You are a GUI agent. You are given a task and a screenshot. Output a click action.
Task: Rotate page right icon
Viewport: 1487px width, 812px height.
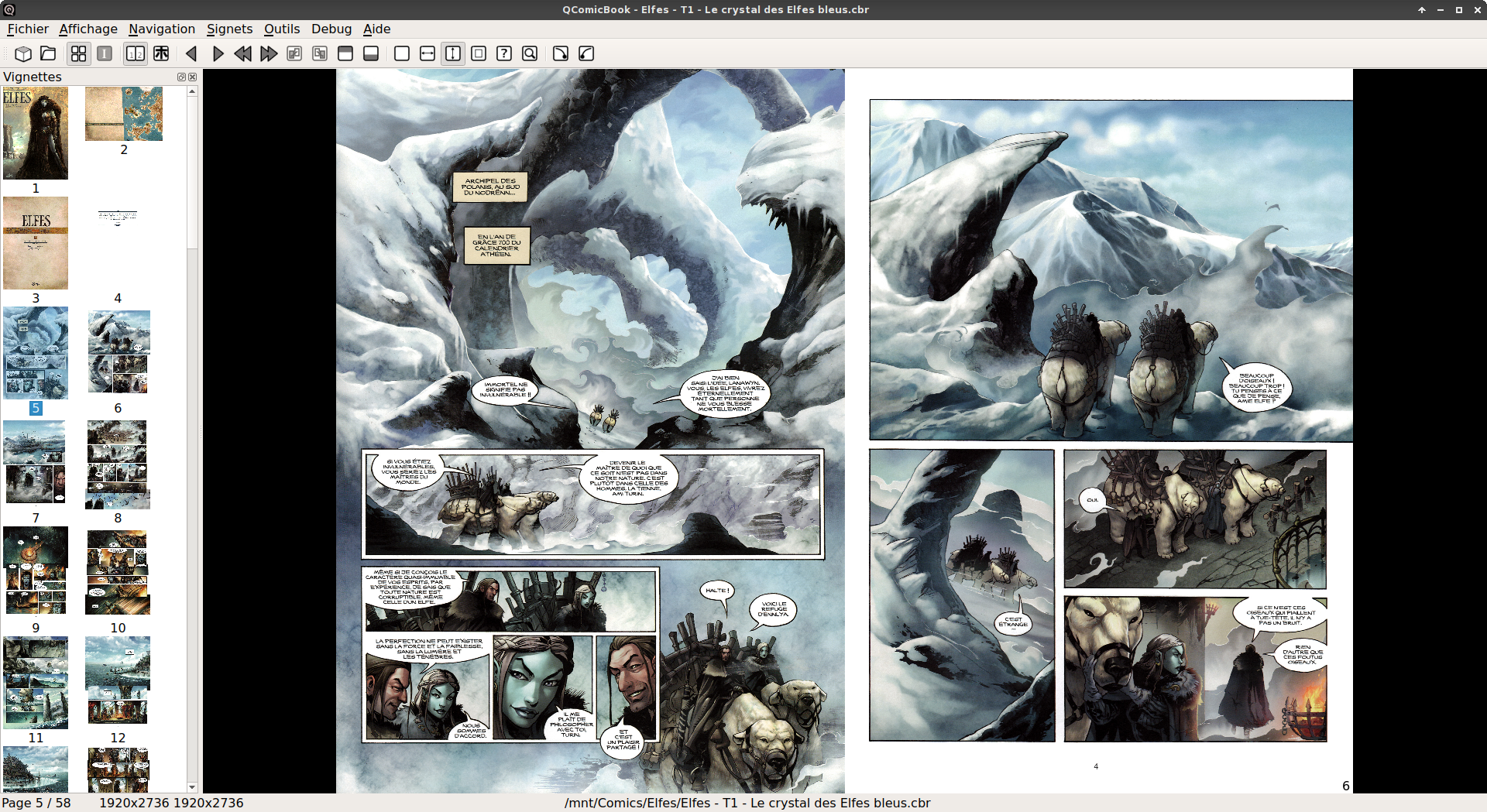coord(561,53)
